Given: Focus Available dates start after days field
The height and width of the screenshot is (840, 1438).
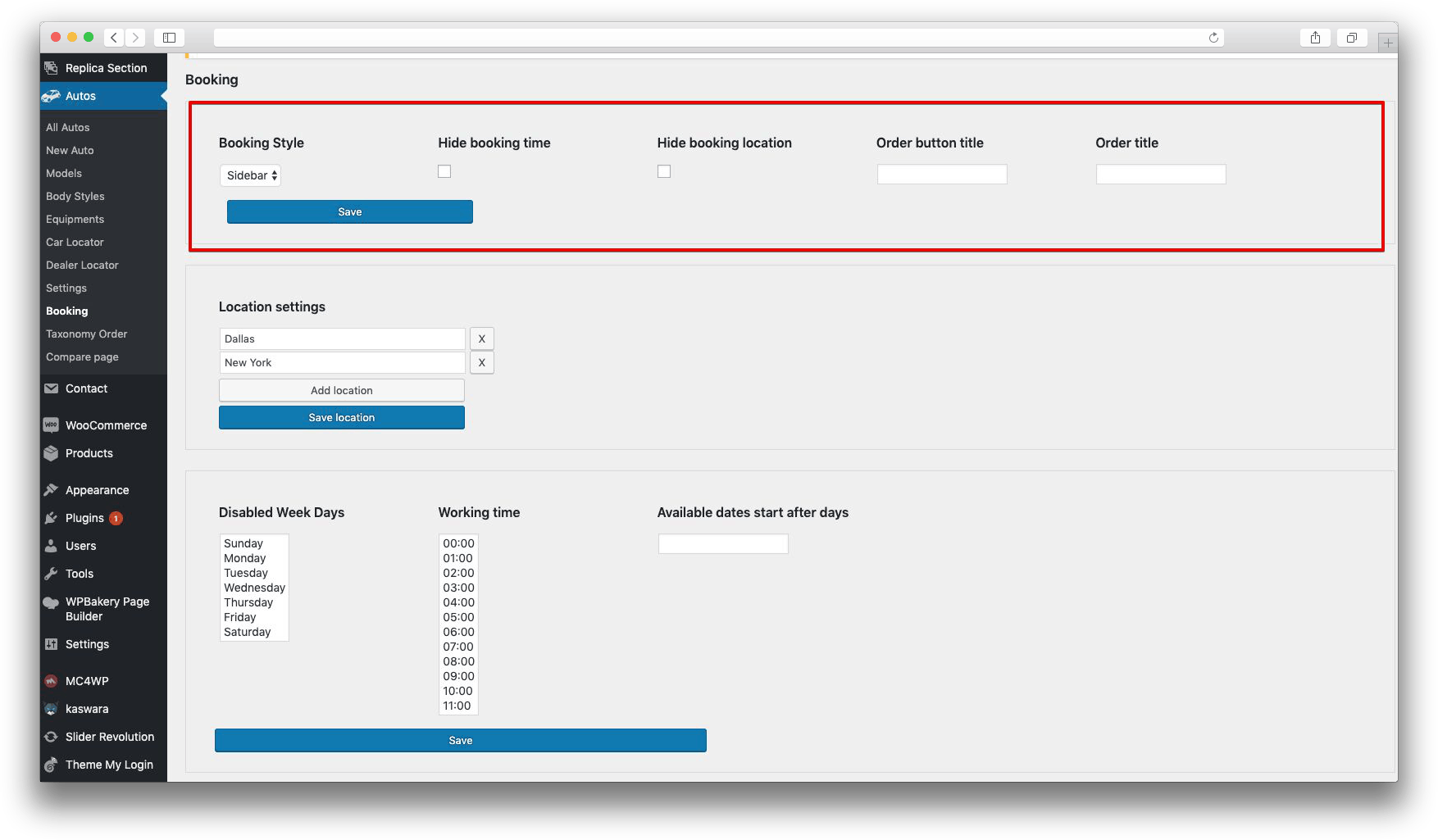Looking at the screenshot, I should click(723, 543).
